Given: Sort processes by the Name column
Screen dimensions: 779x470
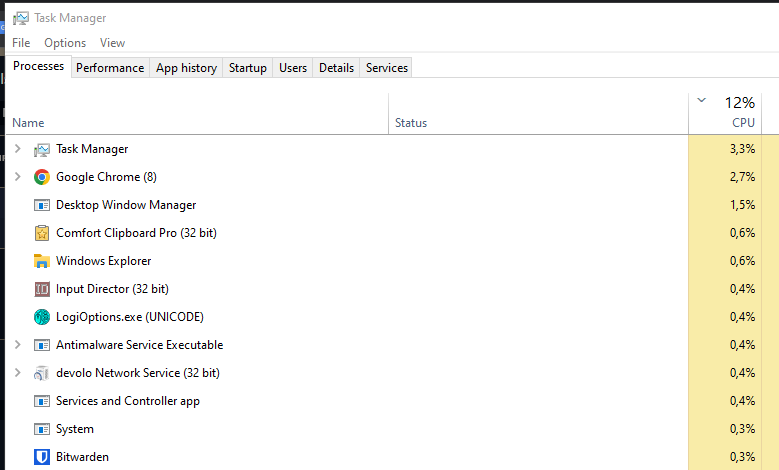Looking at the screenshot, I should (x=28, y=123).
